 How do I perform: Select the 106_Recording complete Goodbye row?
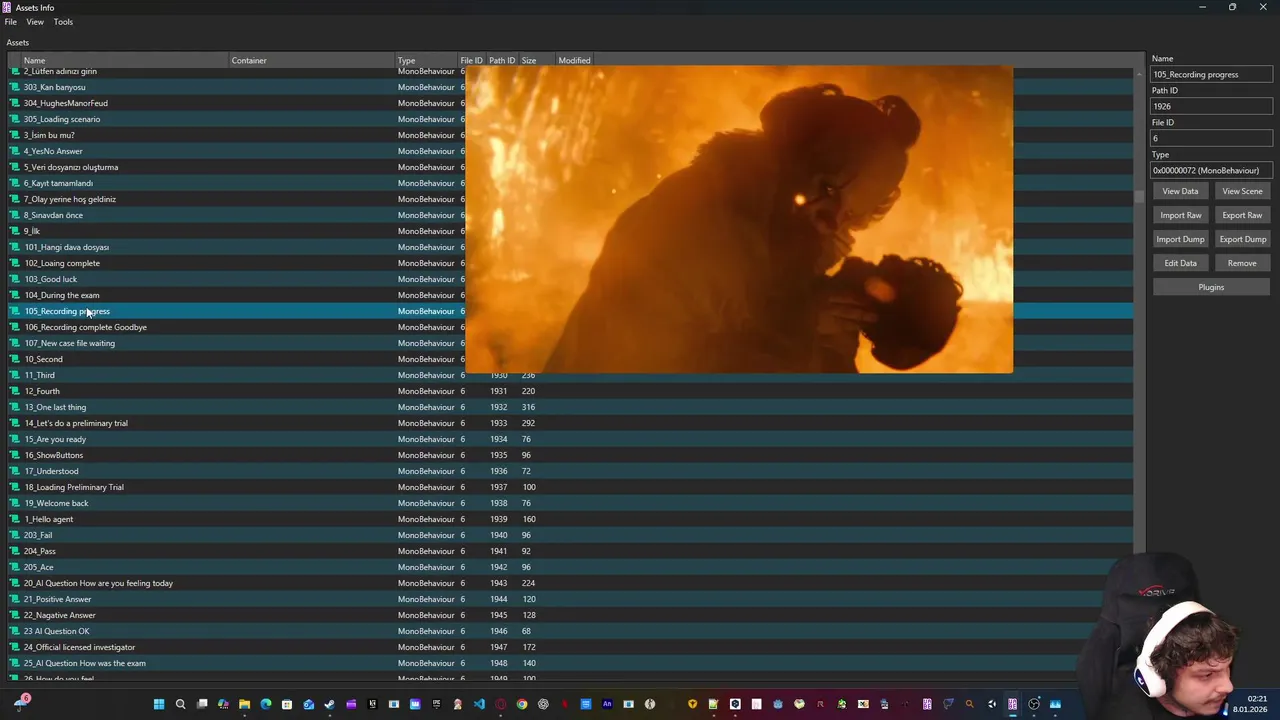pyautogui.click(x=570, y=327)
